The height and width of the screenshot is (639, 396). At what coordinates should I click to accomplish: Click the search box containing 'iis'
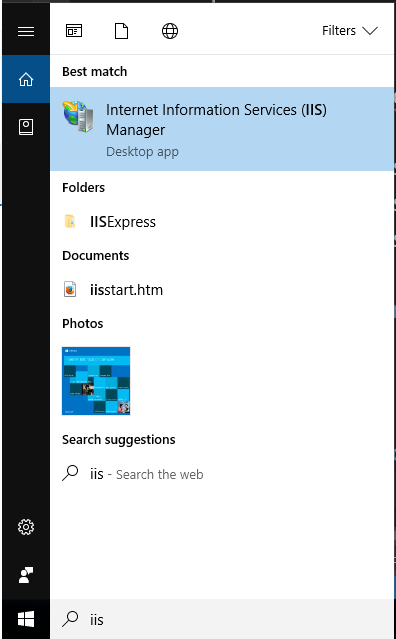coord(222,619)
